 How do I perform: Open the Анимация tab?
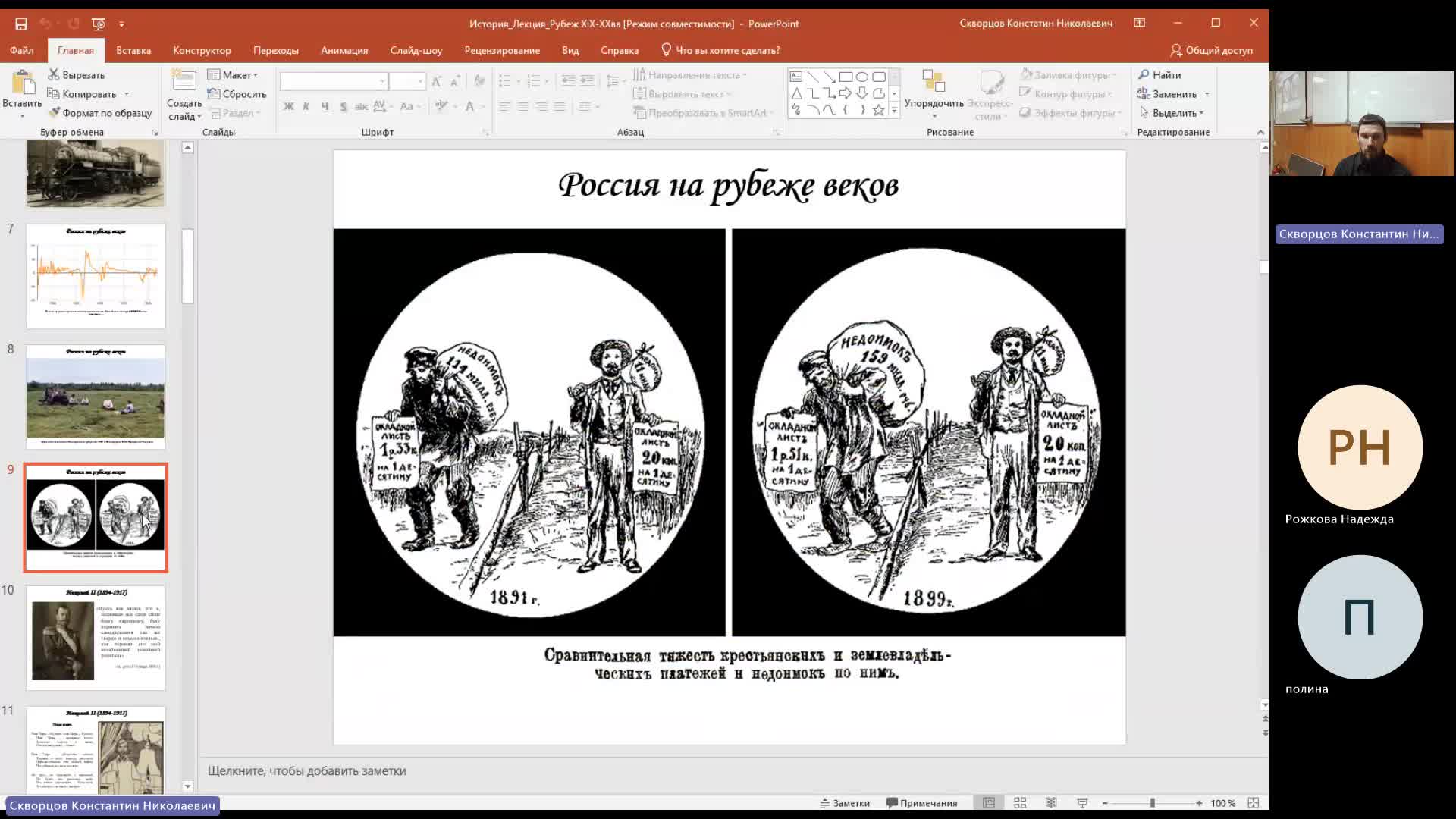[x=344, y=50]
